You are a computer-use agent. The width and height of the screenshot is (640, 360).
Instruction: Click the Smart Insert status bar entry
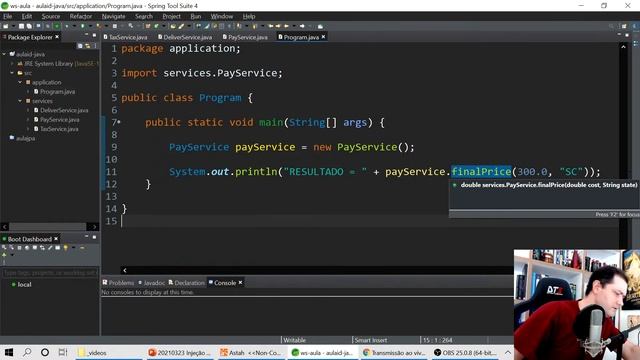[x=371, y=340]
